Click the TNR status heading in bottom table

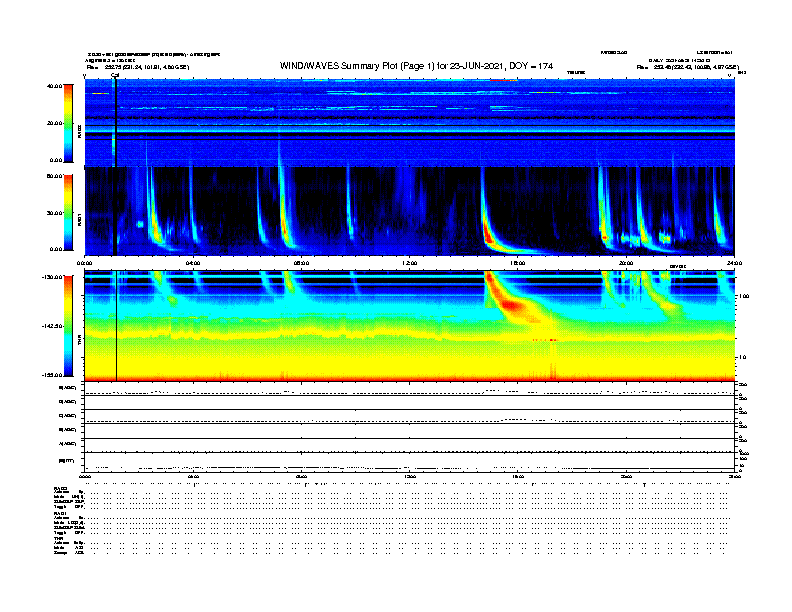(x=59, y=538)
